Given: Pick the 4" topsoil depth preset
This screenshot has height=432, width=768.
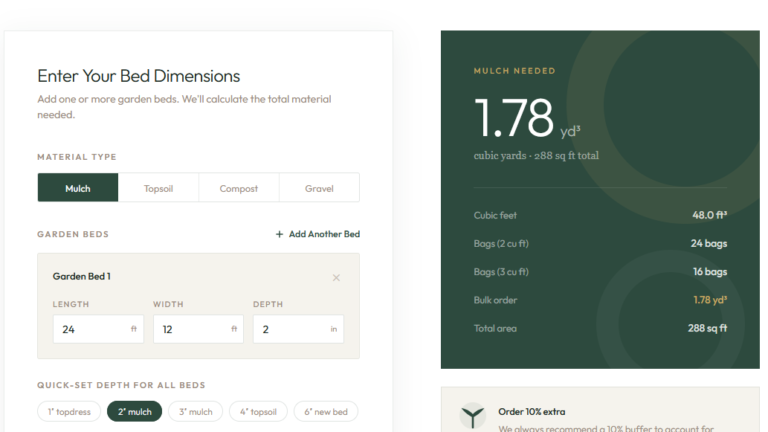Looking at the screenshot, I should click(x=258, y=411).
